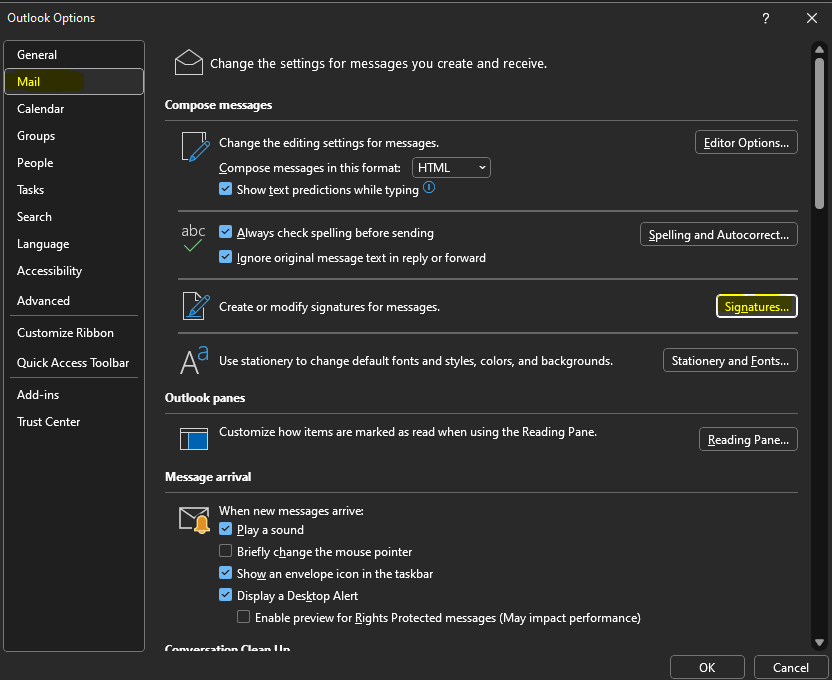Image resolution: width=832 pixels, height=680 pixels.
Task: Open the Editor Options dialog
Action: pyautogui.click(x=746, y=142)
